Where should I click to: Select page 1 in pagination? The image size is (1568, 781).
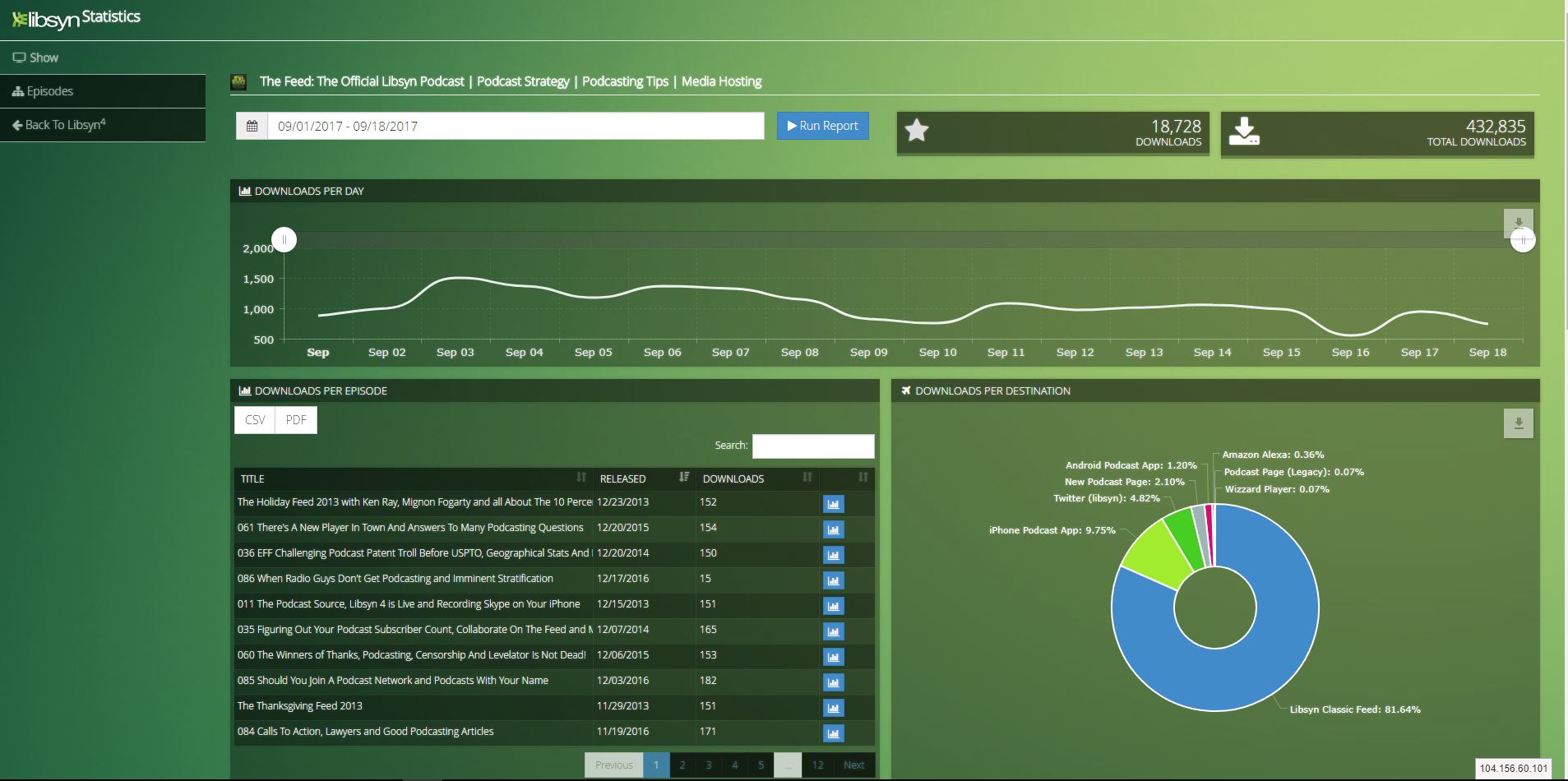tap(656, 765)
